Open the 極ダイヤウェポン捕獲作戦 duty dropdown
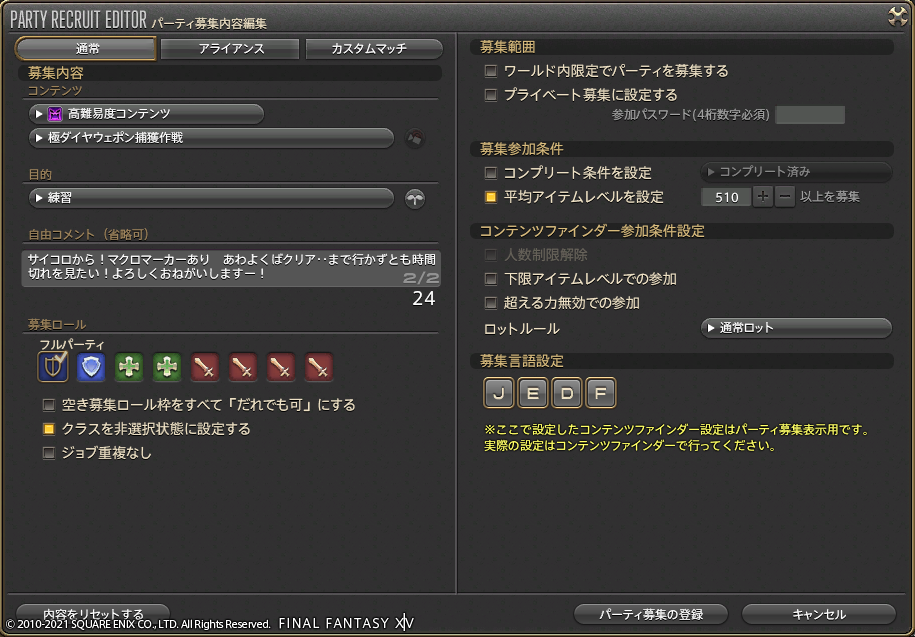This screenshot has height=637, width=915. coord(211,138)
